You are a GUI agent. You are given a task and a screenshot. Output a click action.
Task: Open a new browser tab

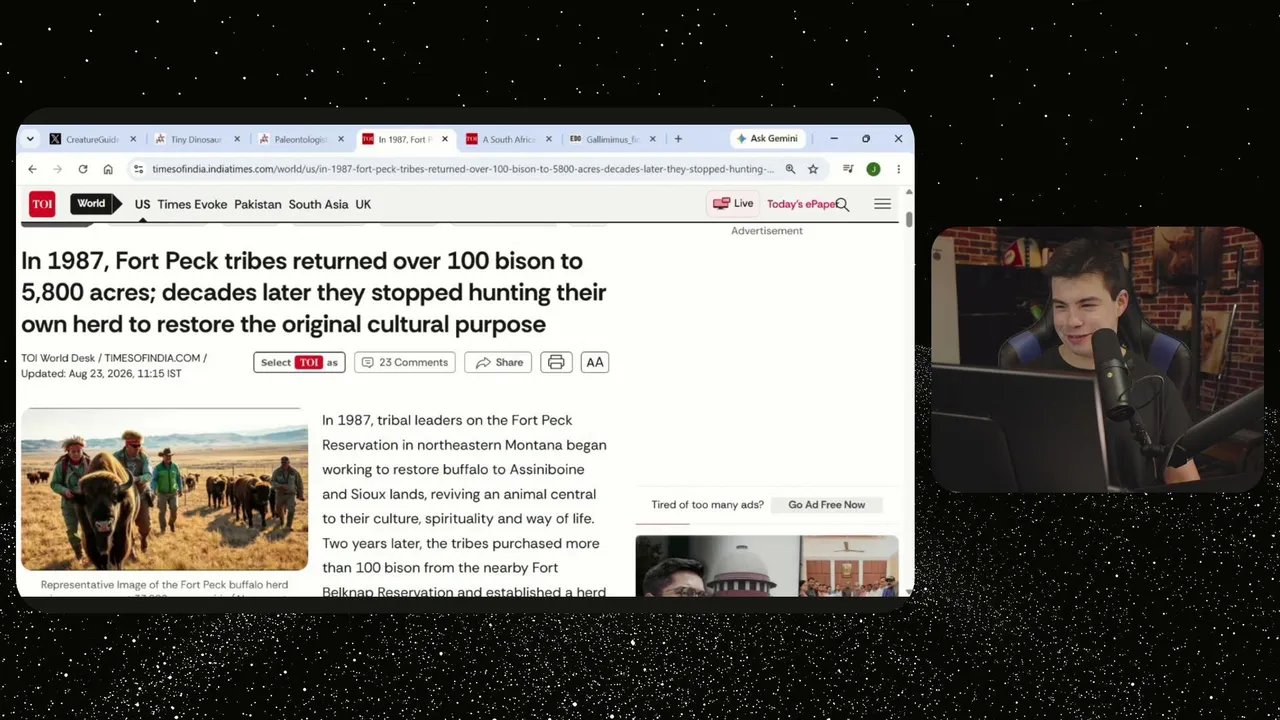click(x=678, y=139)
